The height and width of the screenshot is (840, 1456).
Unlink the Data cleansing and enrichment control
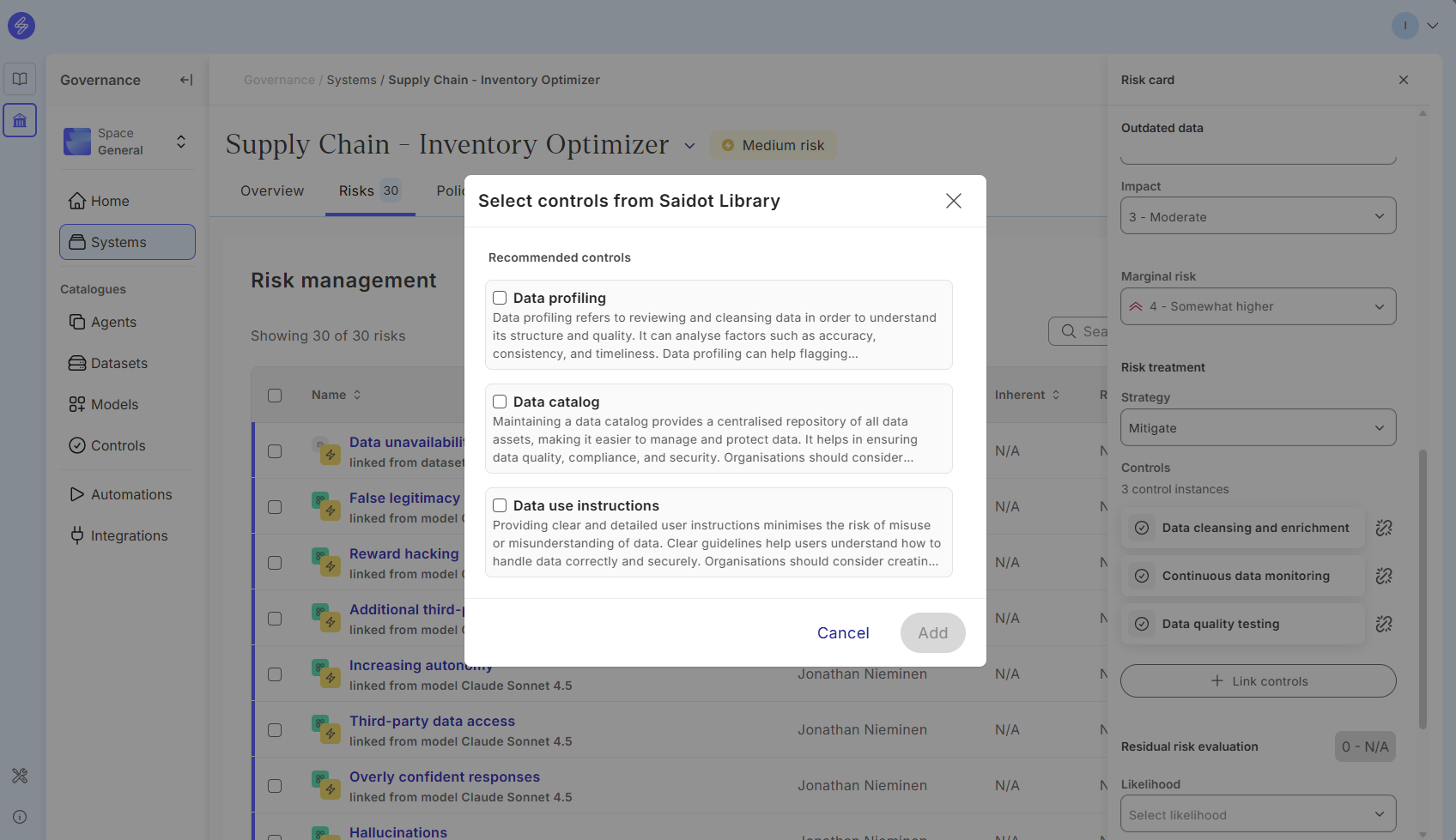(1383, 529)
